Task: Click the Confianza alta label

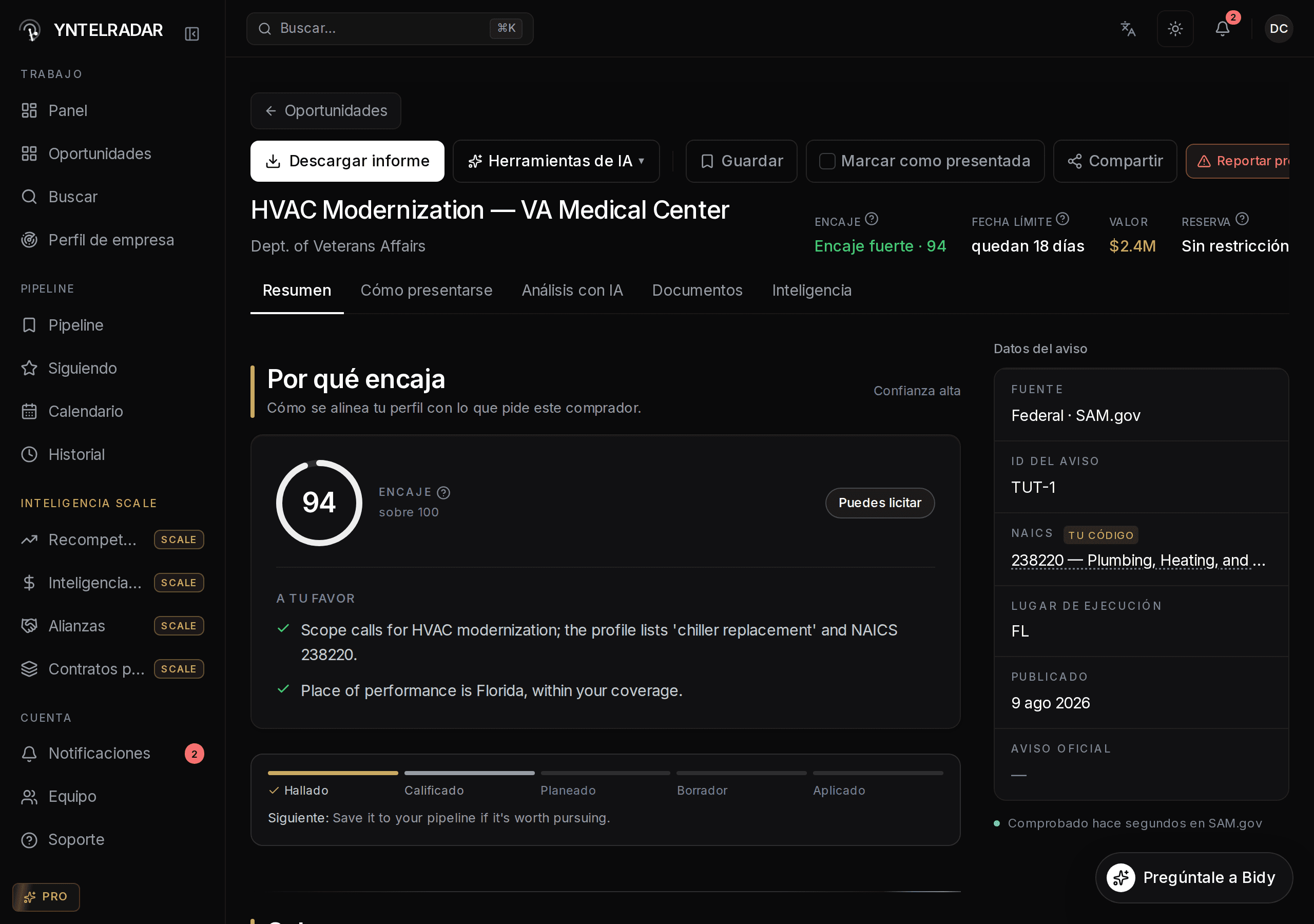Action: [916, 391]
